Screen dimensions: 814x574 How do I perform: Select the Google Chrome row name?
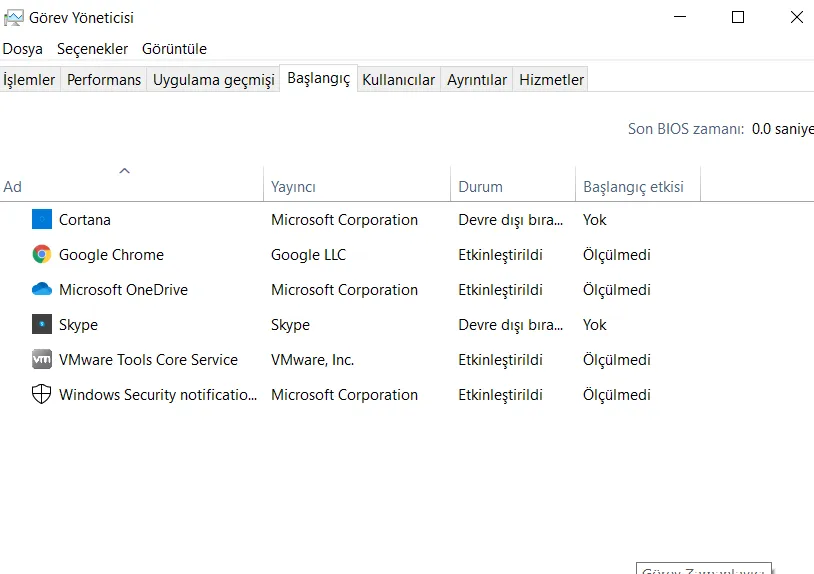point(111,255)
